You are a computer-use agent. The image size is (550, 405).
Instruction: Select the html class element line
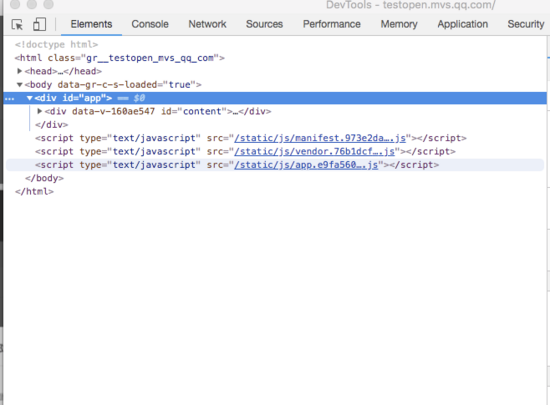click(120, 58)
